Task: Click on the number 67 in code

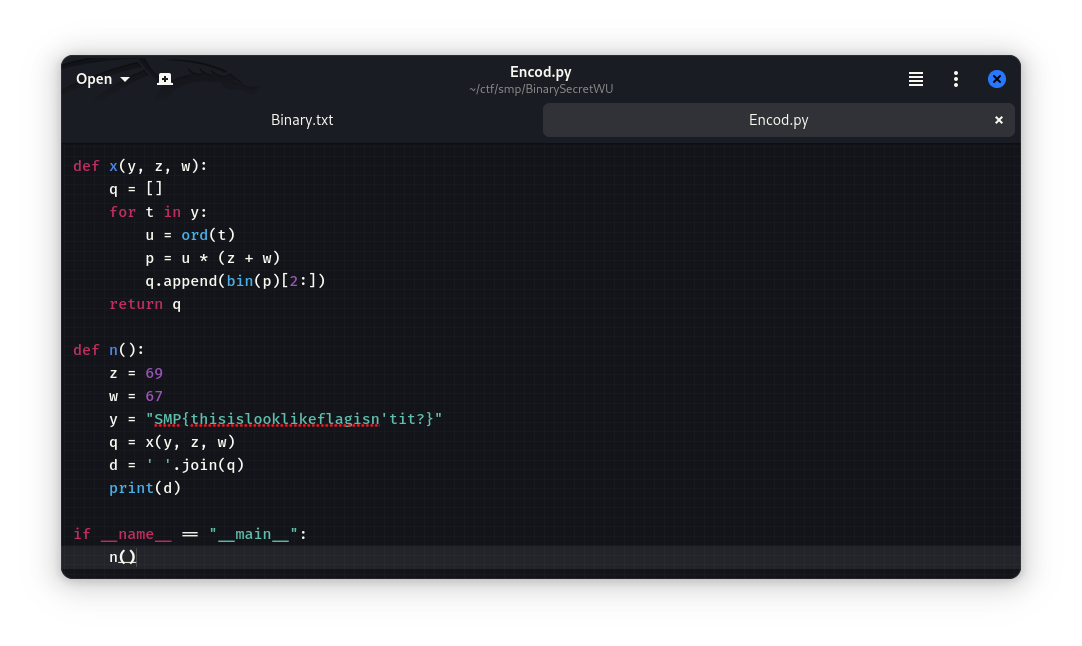Action: click(154, 396)
